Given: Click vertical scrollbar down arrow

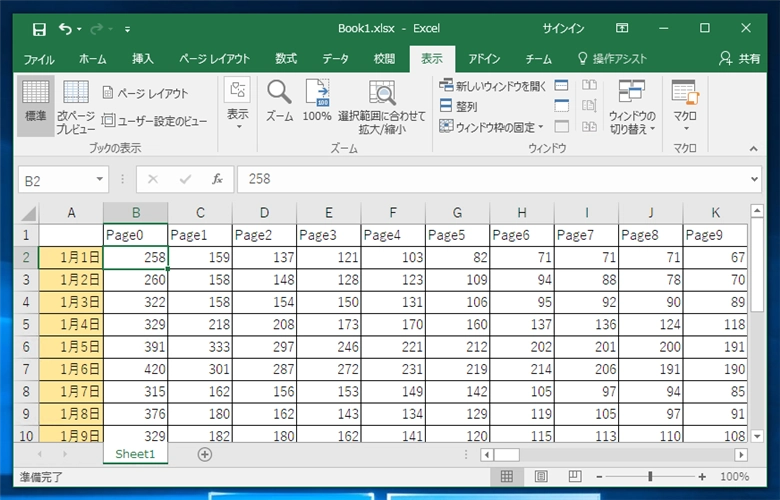Looking at the screenshot, I should [757, 437].
